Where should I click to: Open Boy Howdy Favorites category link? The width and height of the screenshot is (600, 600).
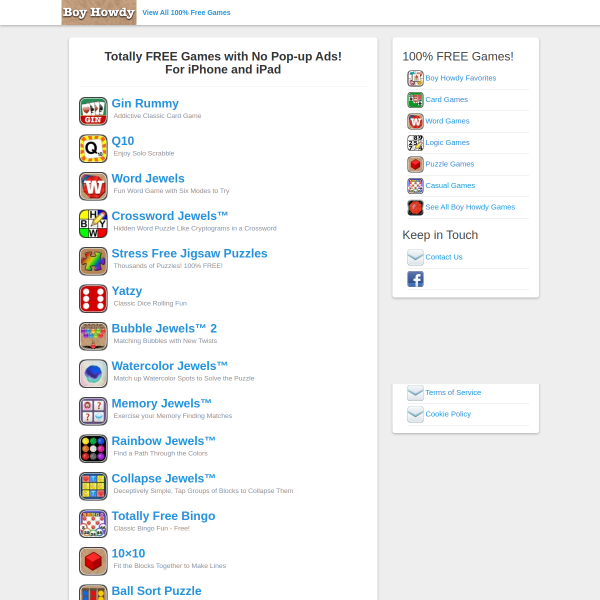coord(461,78)
